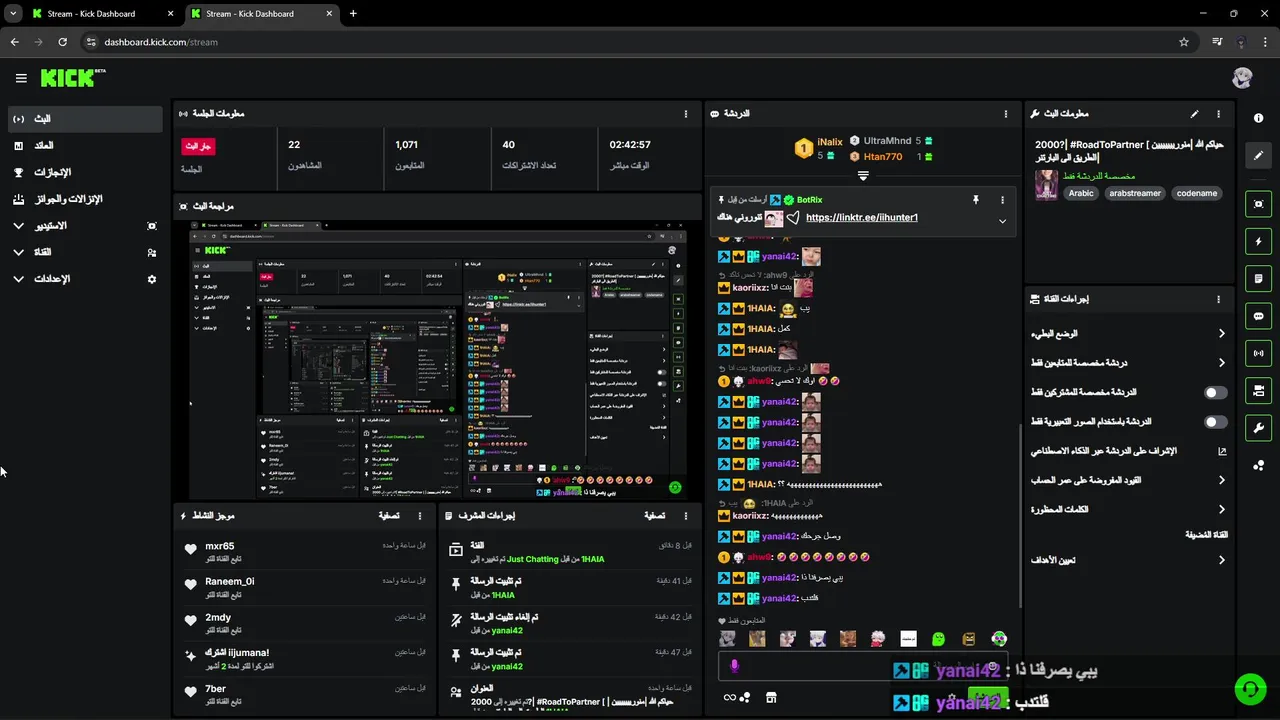Toggle the wrench stream info icon in the right toolbar
This screenshot has height=720, width=1280.
tap(1258, 428)
